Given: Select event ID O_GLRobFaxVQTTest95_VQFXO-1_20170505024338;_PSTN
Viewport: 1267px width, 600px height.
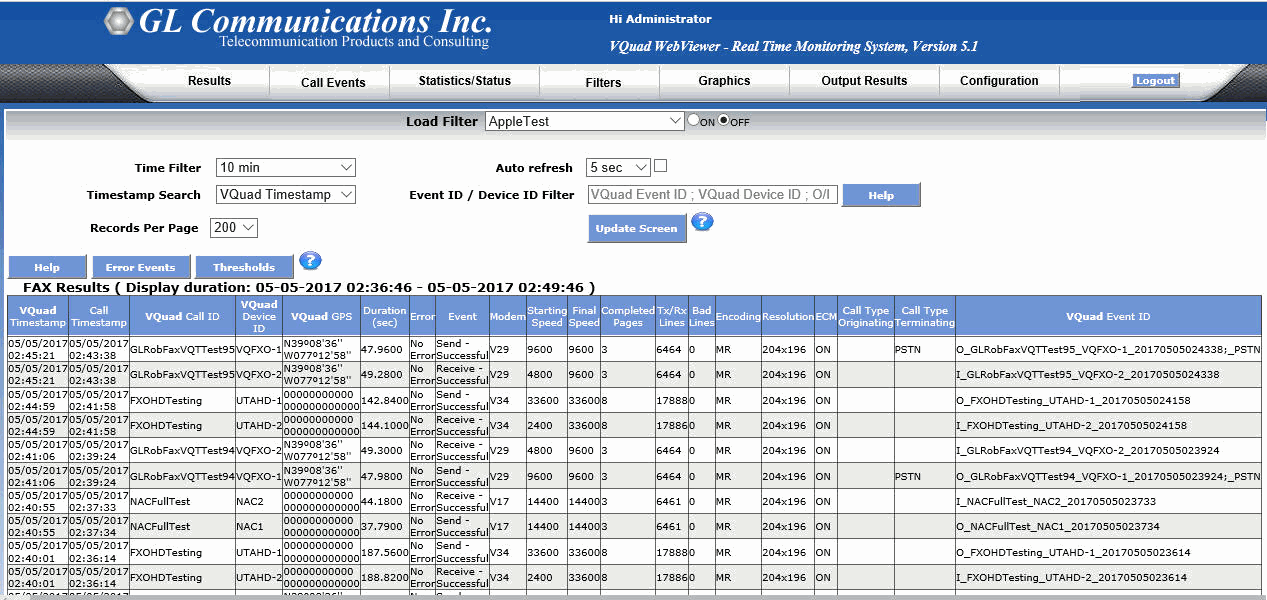Looking at the screenshot, I should pos(1108,349).
